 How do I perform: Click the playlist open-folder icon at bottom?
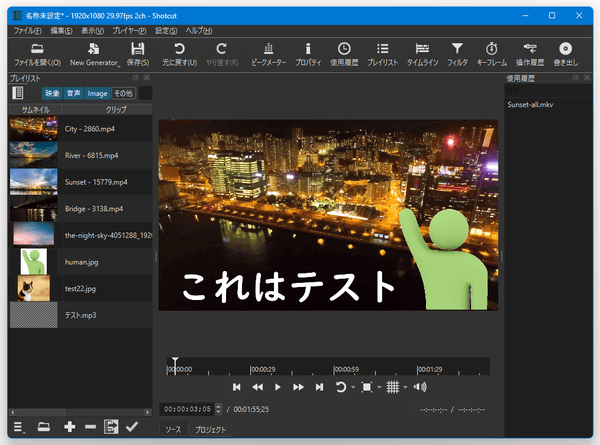tap(44, 427)
